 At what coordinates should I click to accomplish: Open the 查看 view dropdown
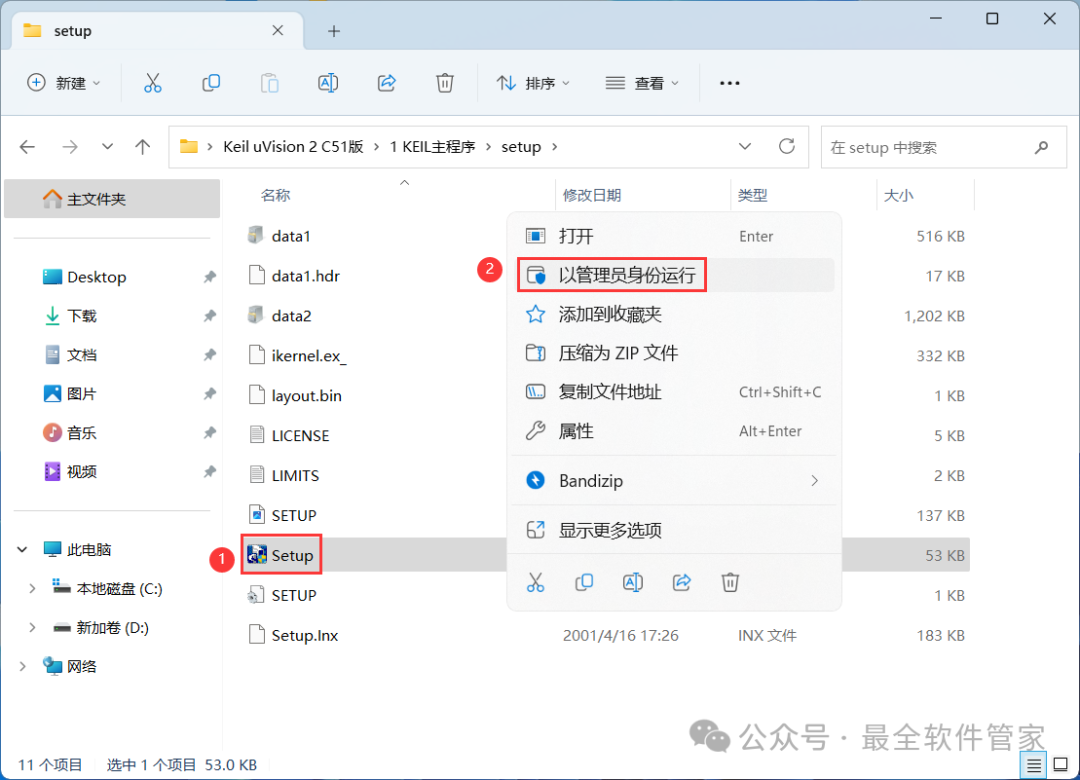click(643, 83)
